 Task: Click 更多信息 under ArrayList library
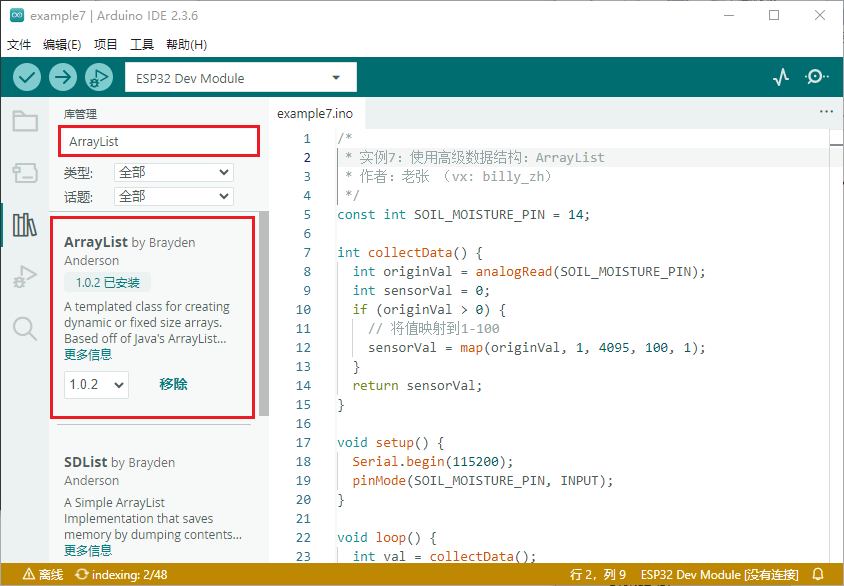click(x=88, y=355)
